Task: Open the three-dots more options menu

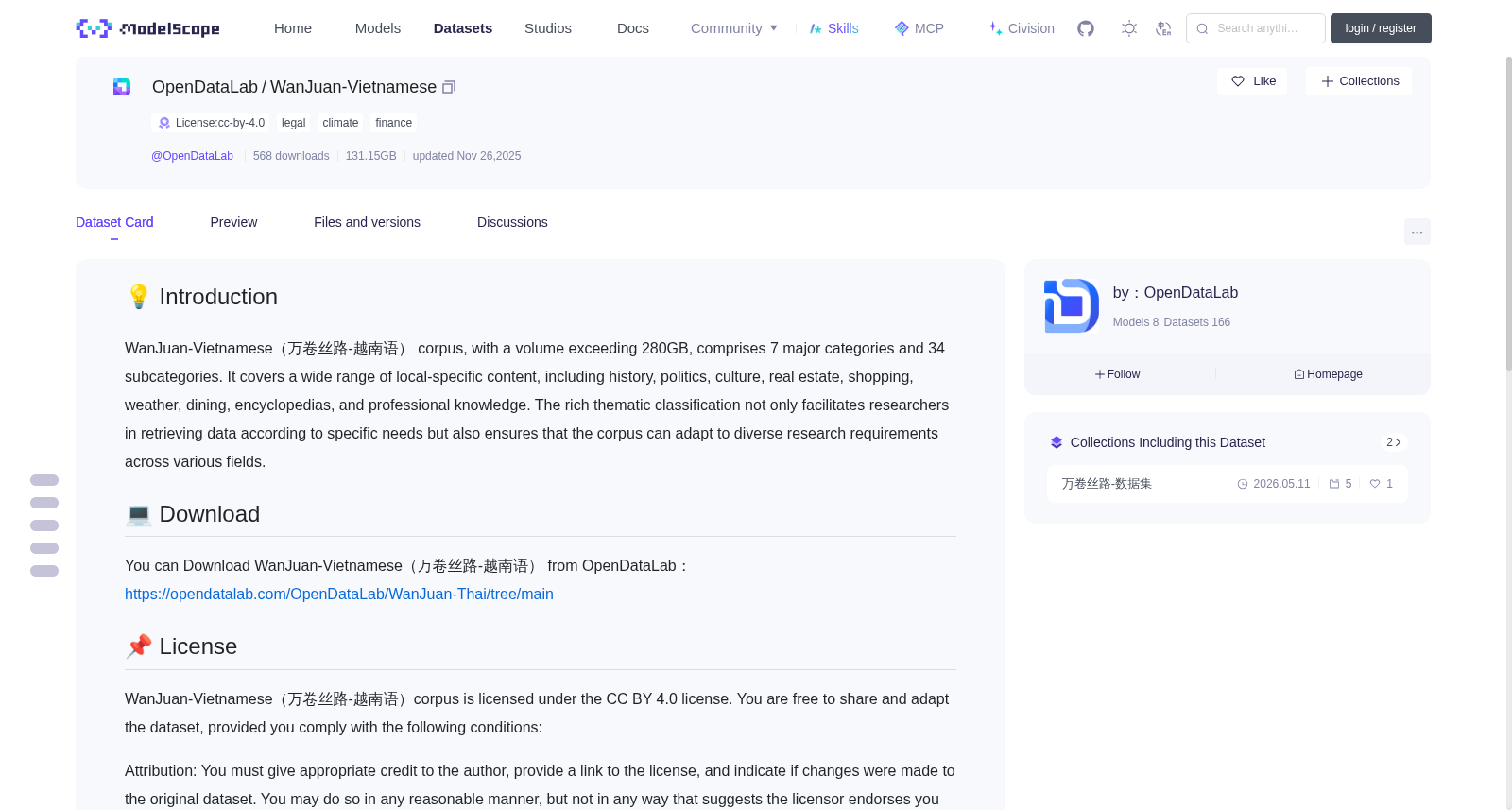Action: pos(1417,232)
